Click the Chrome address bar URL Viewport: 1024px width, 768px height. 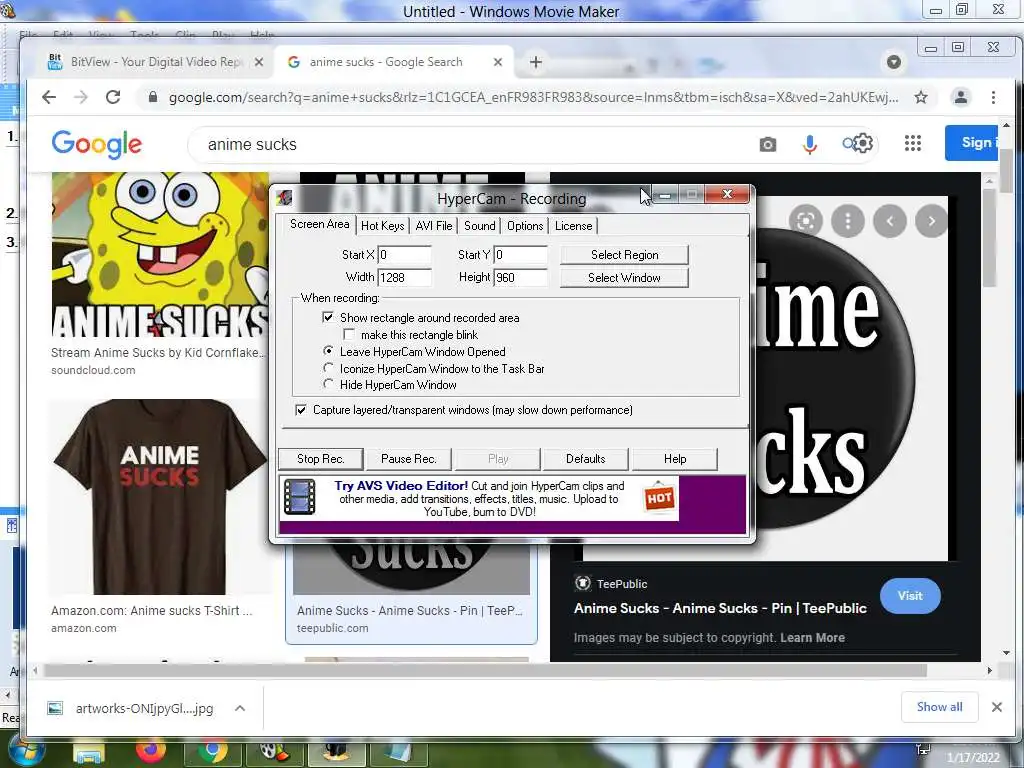coord(533,97)
